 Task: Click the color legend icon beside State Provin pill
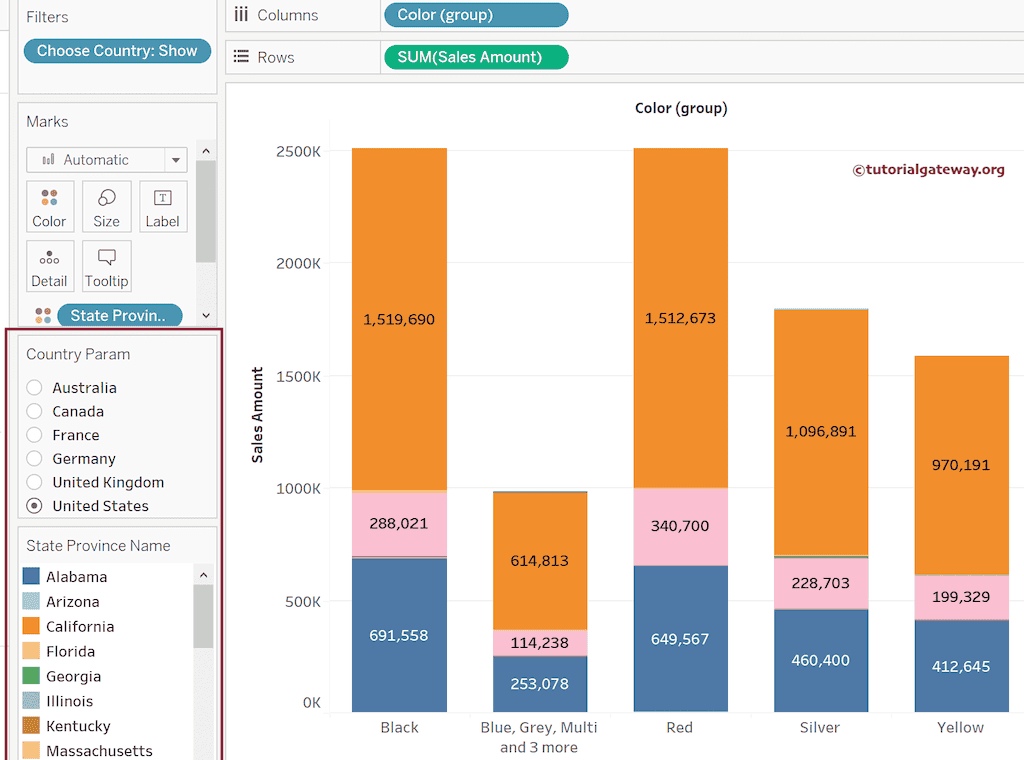click(x=42, y=315)
